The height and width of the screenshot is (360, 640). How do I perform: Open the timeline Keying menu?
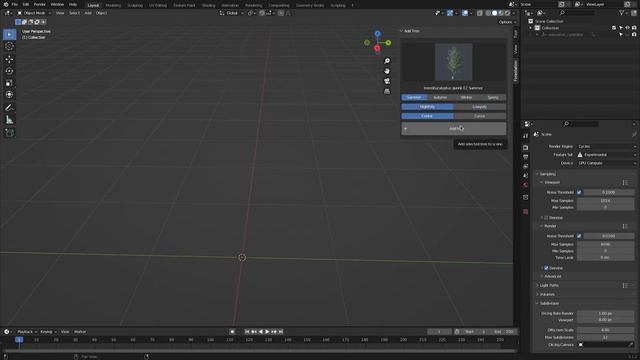(48, 332)
